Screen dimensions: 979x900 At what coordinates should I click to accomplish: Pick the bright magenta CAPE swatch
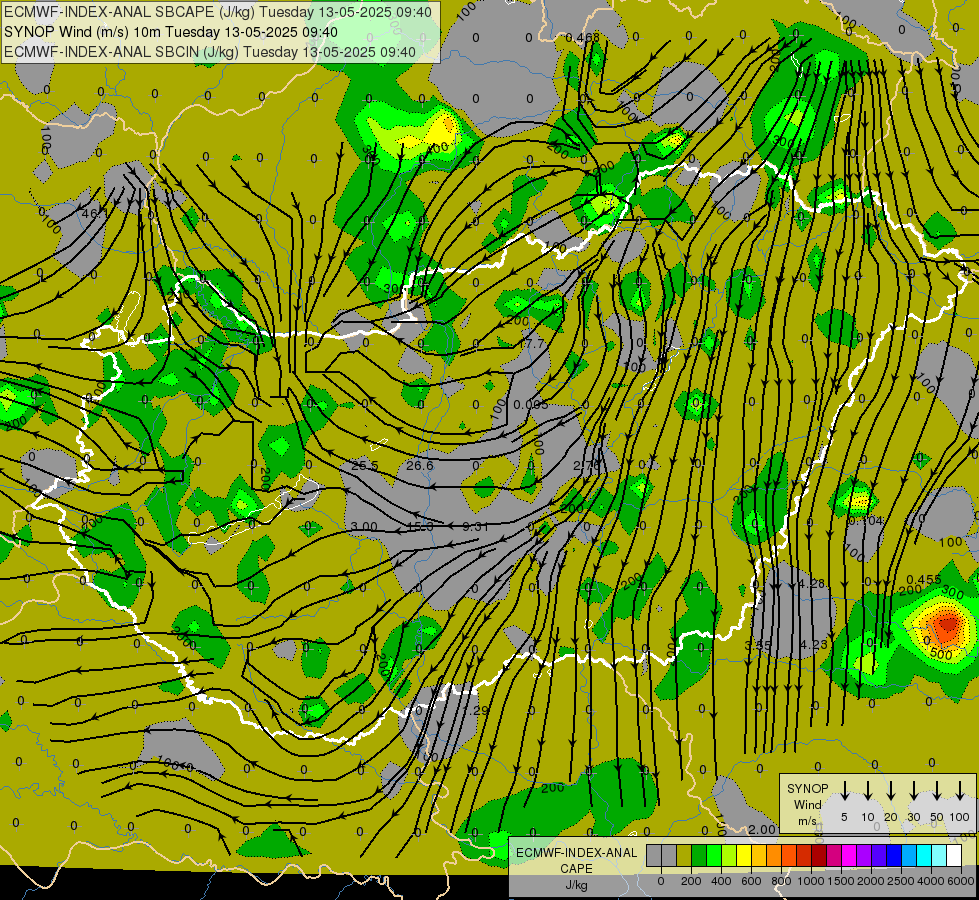pos(849,855)
